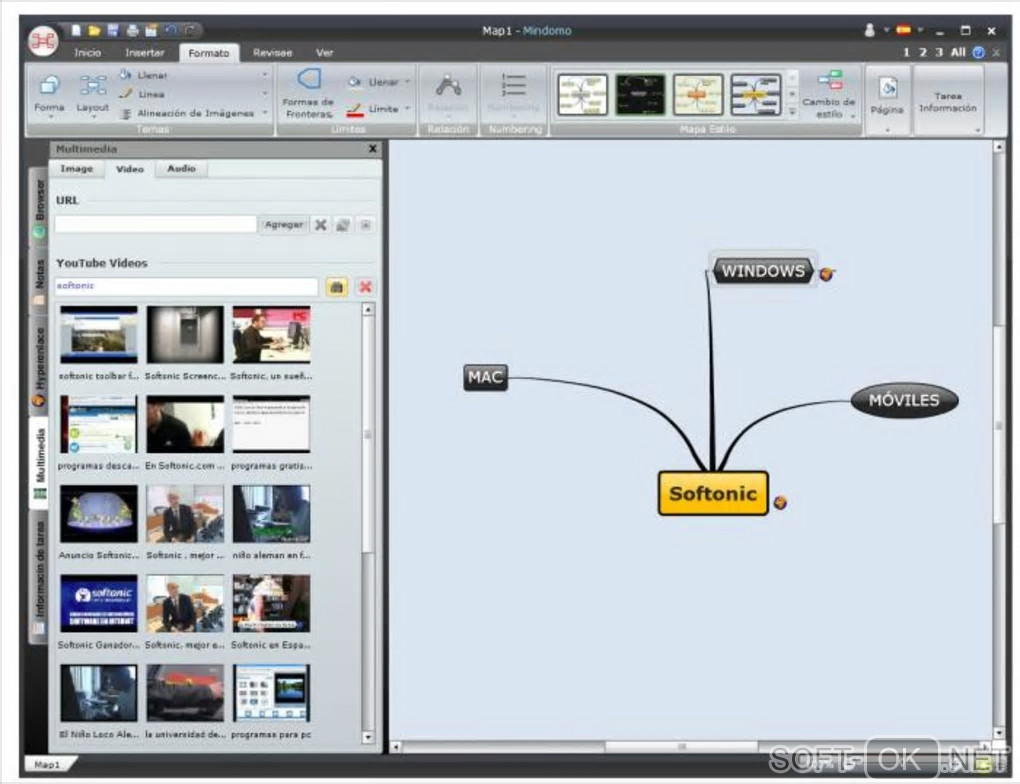Click the Redo arrow icon
Viewport: 1020px width, 784px height.
point(191,30)
